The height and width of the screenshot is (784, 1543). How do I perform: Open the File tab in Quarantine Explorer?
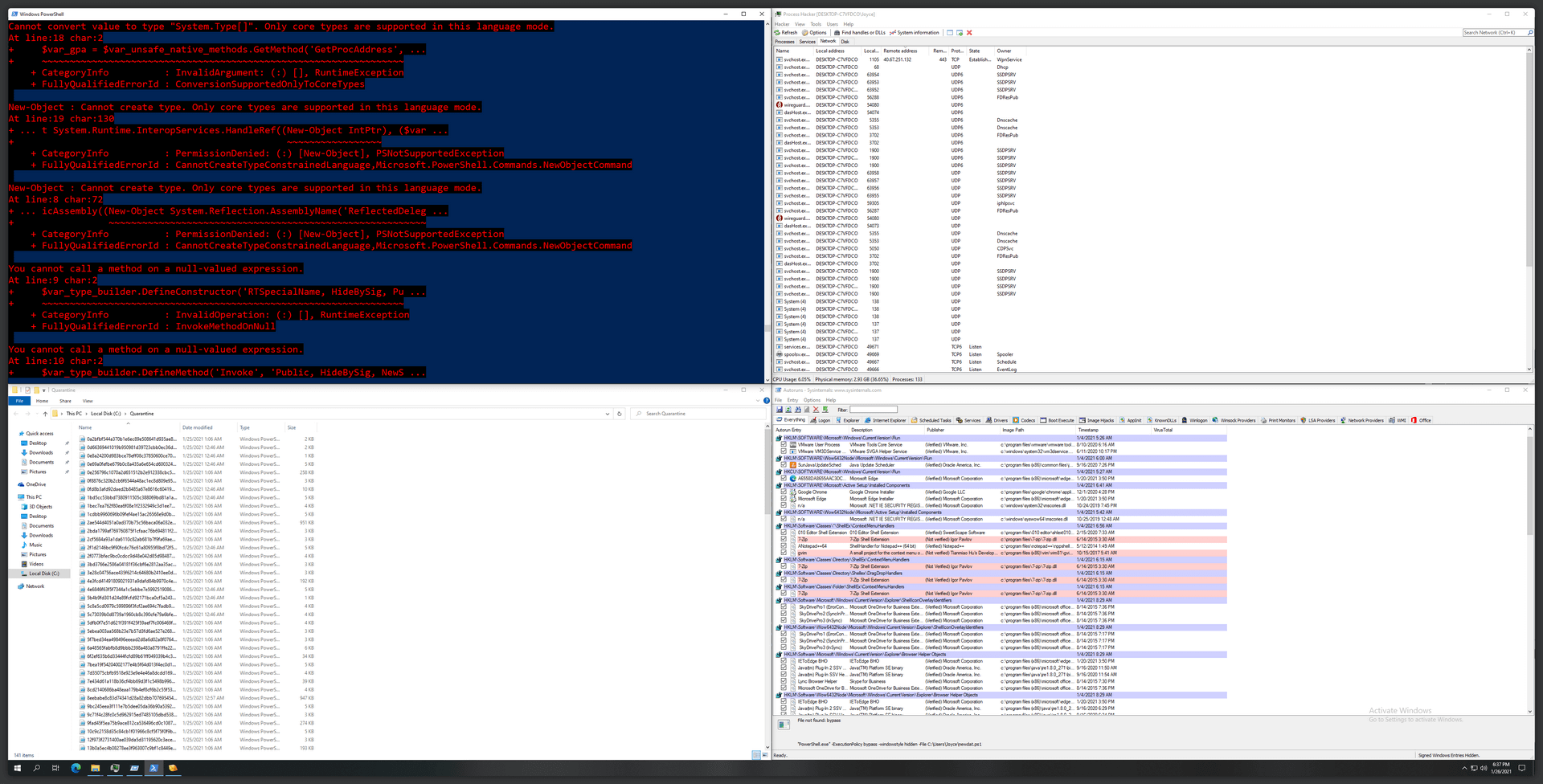click(x=19, y=401)
